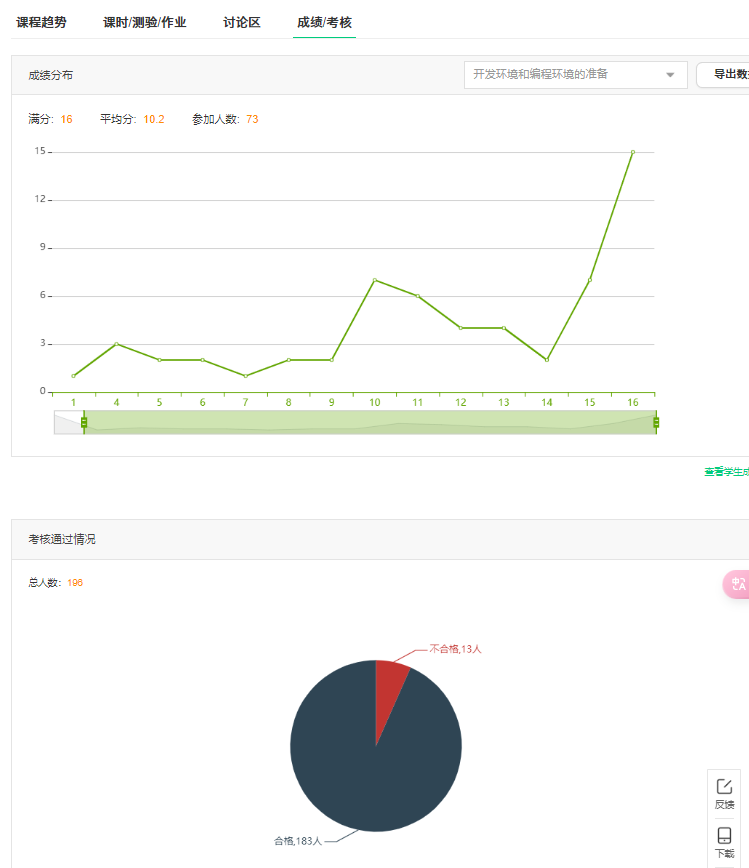
Task: Click the data point at score 1
Action: pos(73,376)
